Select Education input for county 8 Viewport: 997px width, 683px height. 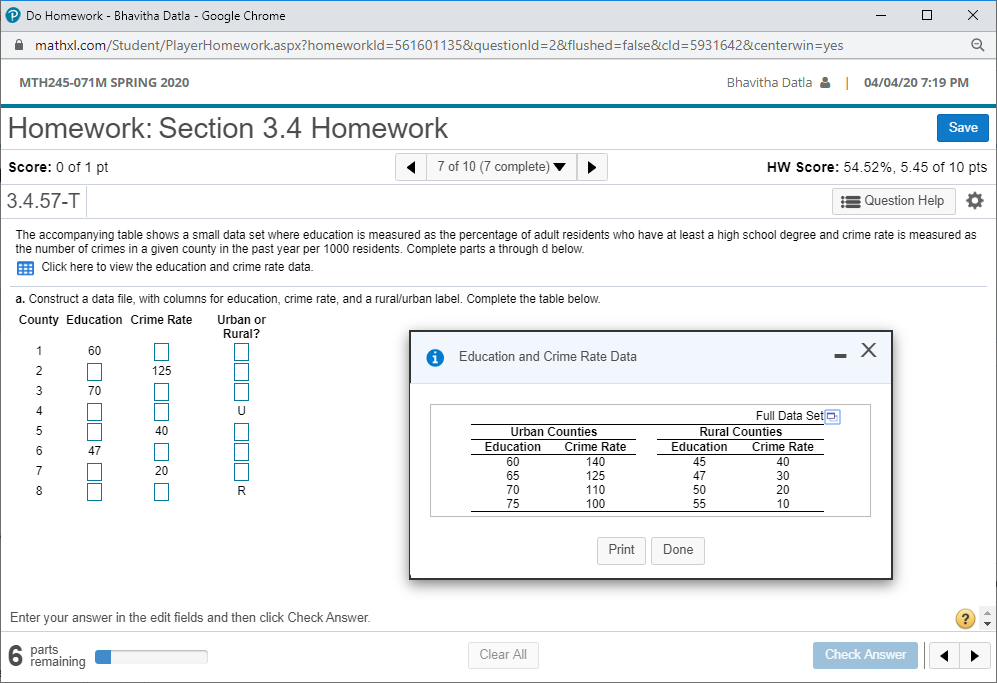pos(94,492)
